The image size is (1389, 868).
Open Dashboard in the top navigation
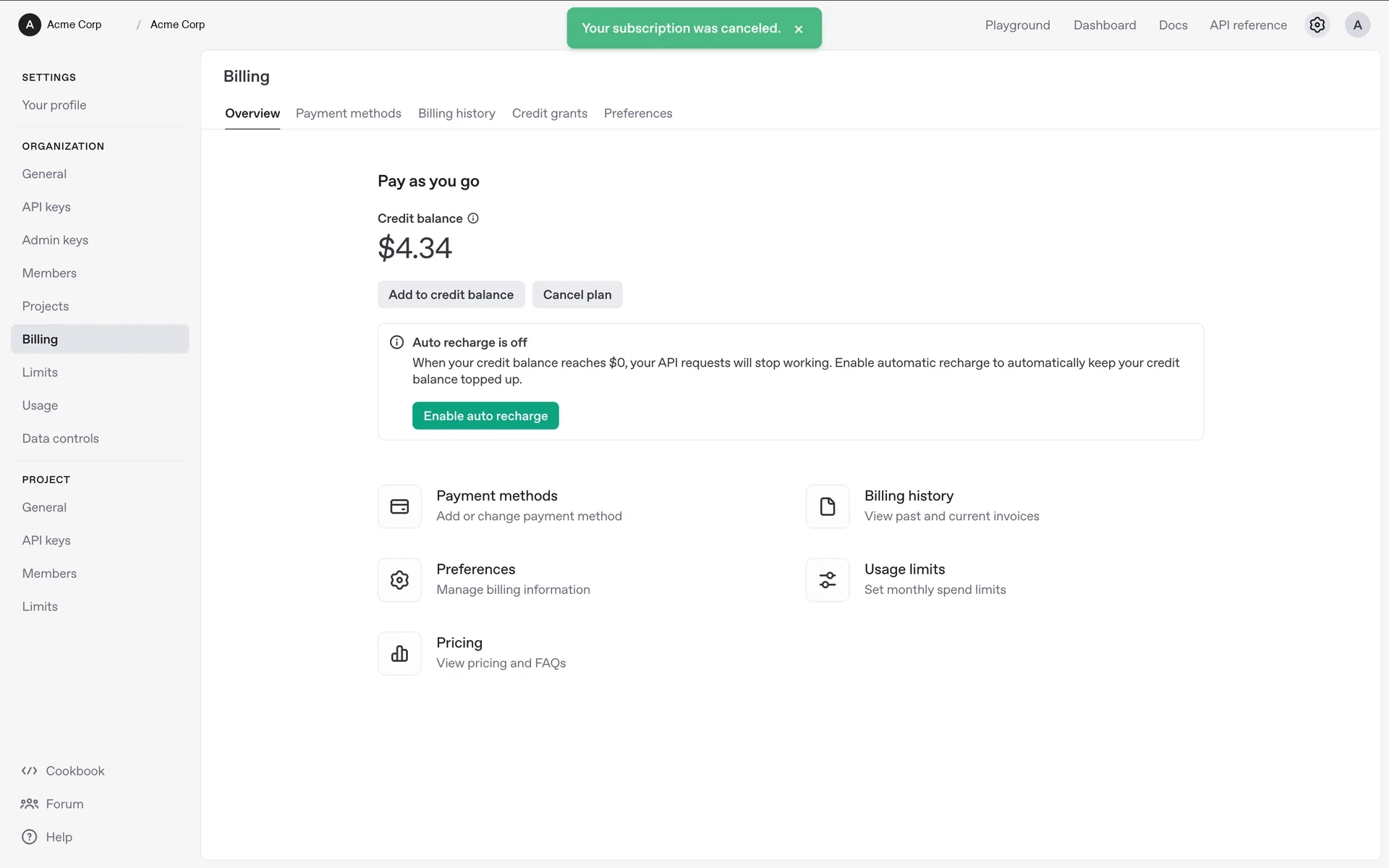coord(1105,25)
